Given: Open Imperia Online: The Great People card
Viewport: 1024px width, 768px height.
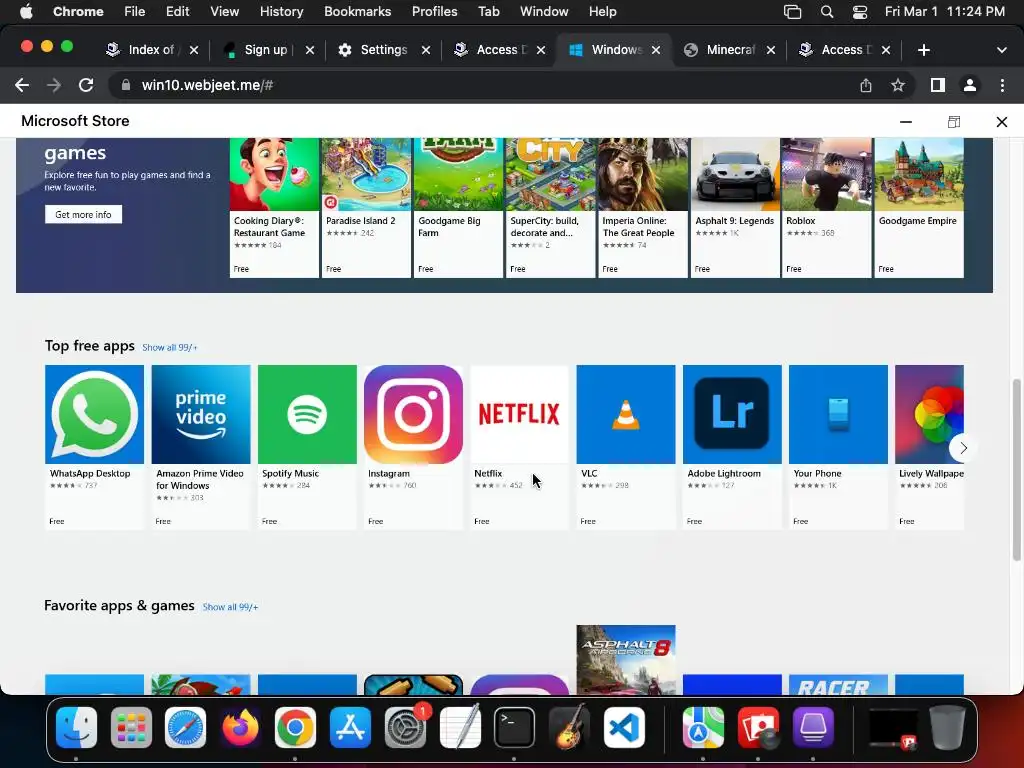Looking at the screenshot, I should coord(643,208).
